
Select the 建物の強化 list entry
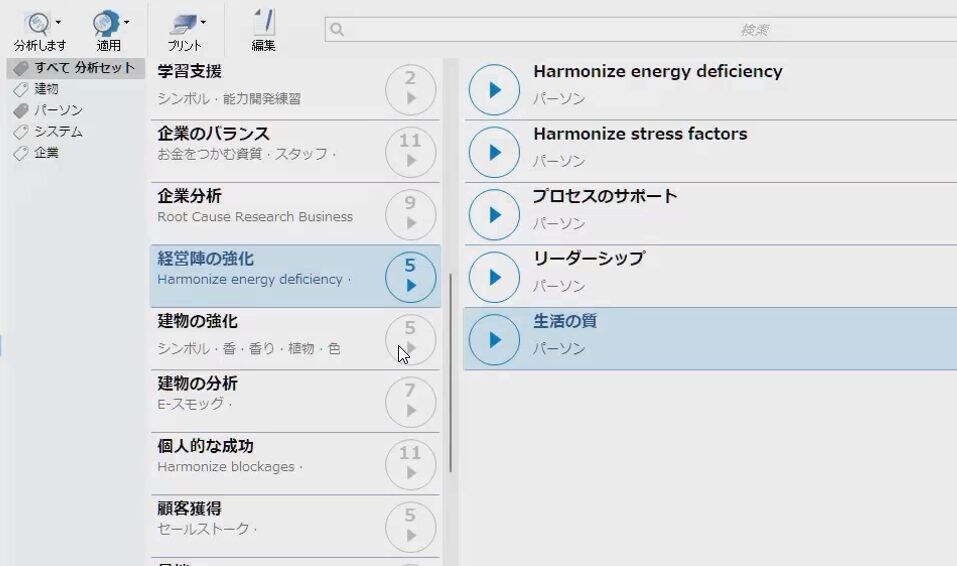(295, 339)
